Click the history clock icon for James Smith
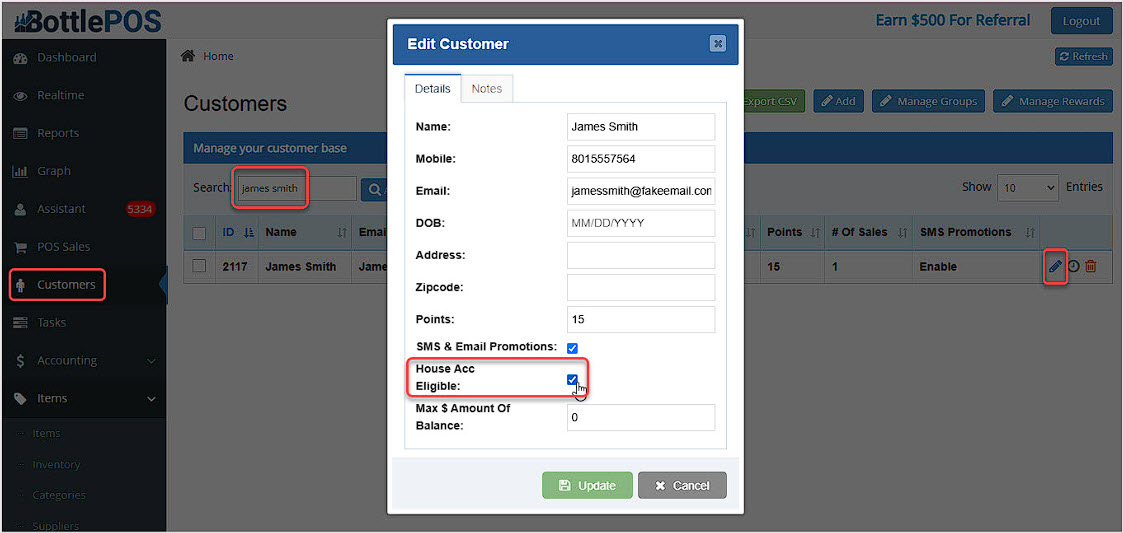The image size is (1123, 533). click(1074, 266)
